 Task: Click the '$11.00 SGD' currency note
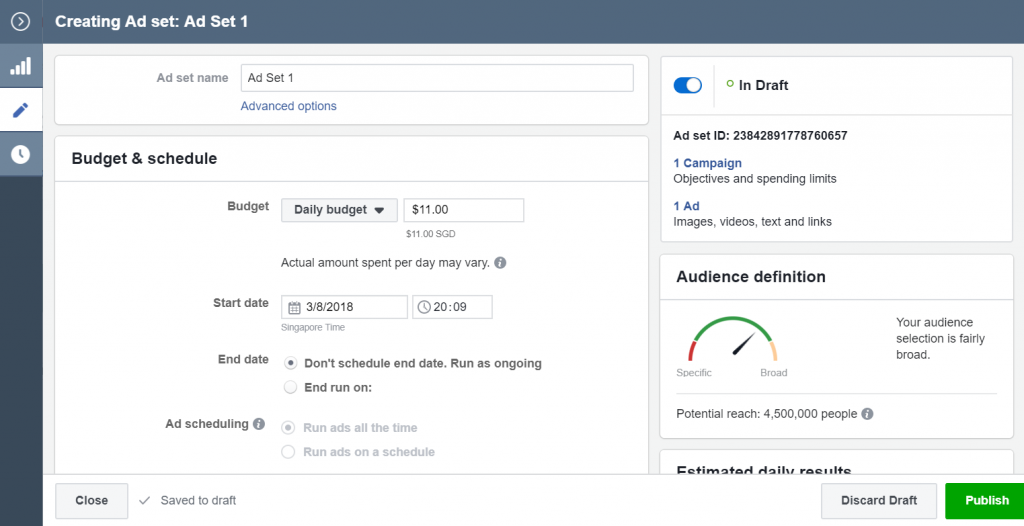click(x=430, y=234)
